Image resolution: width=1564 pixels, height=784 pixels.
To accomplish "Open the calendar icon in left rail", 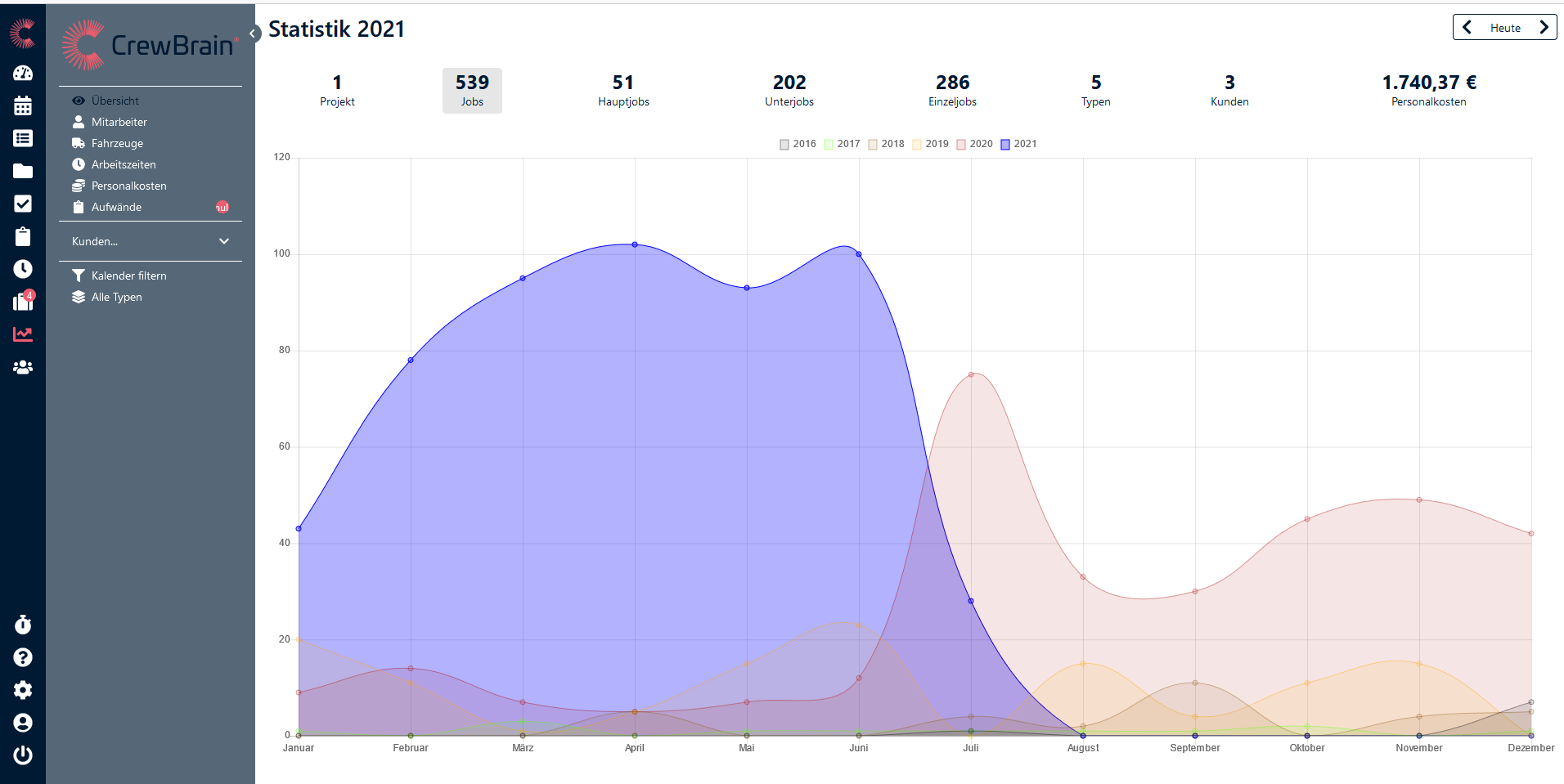I will (23, 105).
